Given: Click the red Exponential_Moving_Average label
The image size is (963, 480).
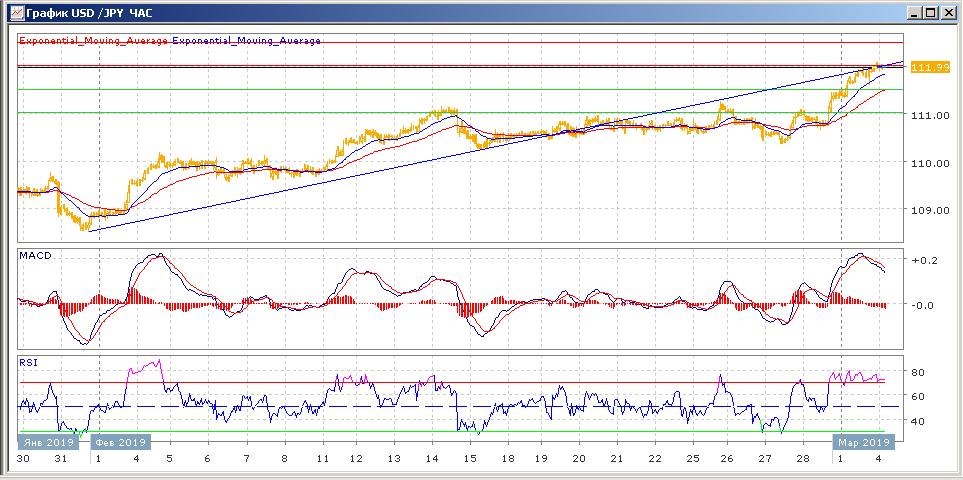Looking at the screenshot, I should tap(93, 41).
